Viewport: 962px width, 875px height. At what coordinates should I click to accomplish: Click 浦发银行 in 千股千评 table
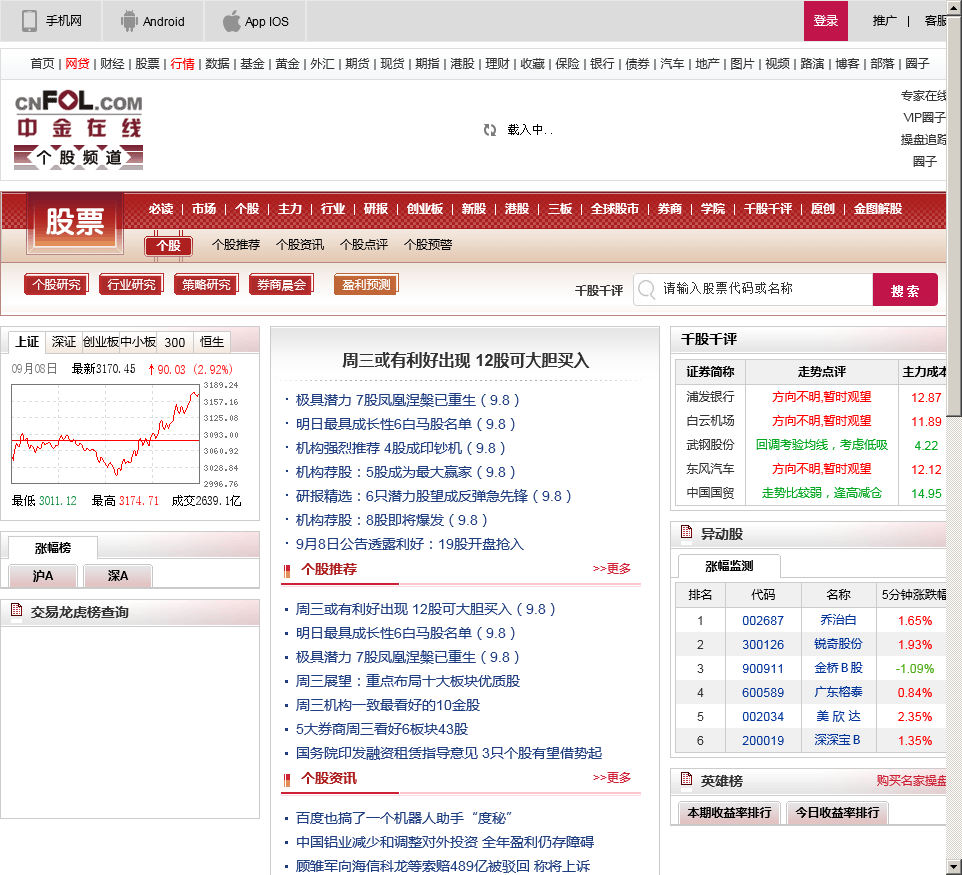coord(710,396)
